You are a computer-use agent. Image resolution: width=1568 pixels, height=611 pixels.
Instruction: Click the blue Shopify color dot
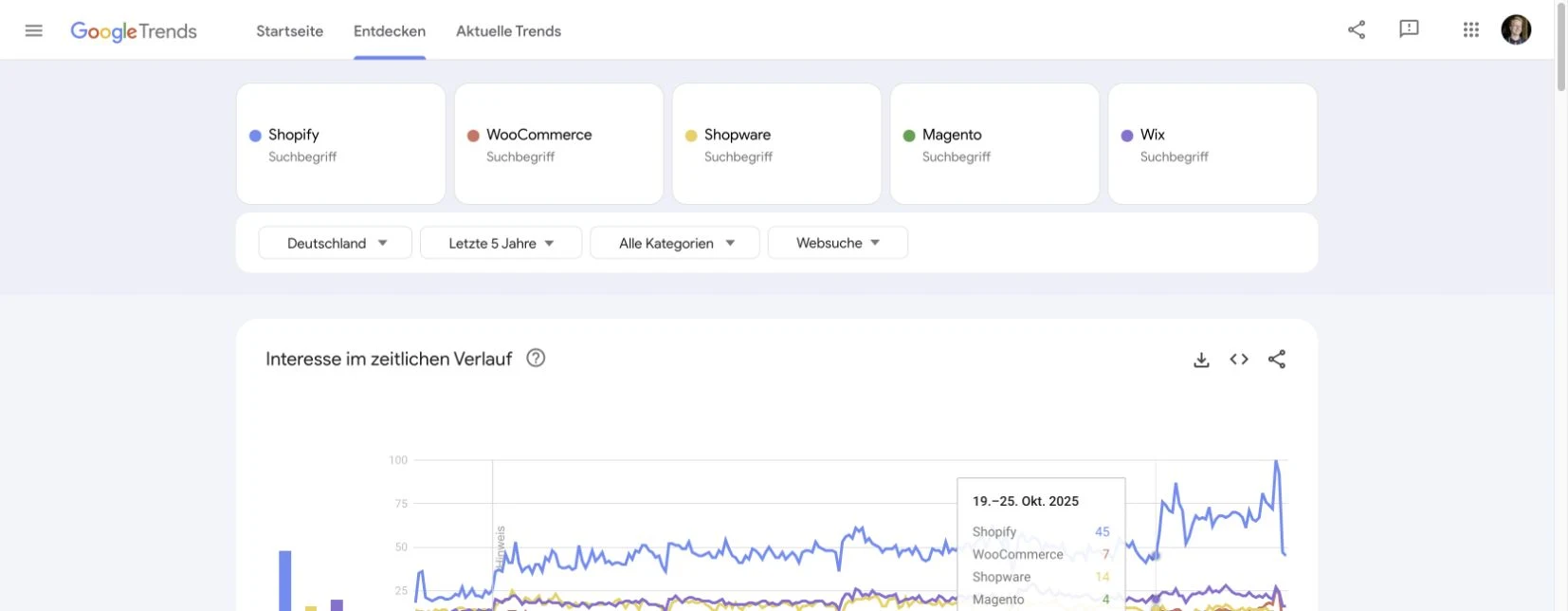(255, 136)
